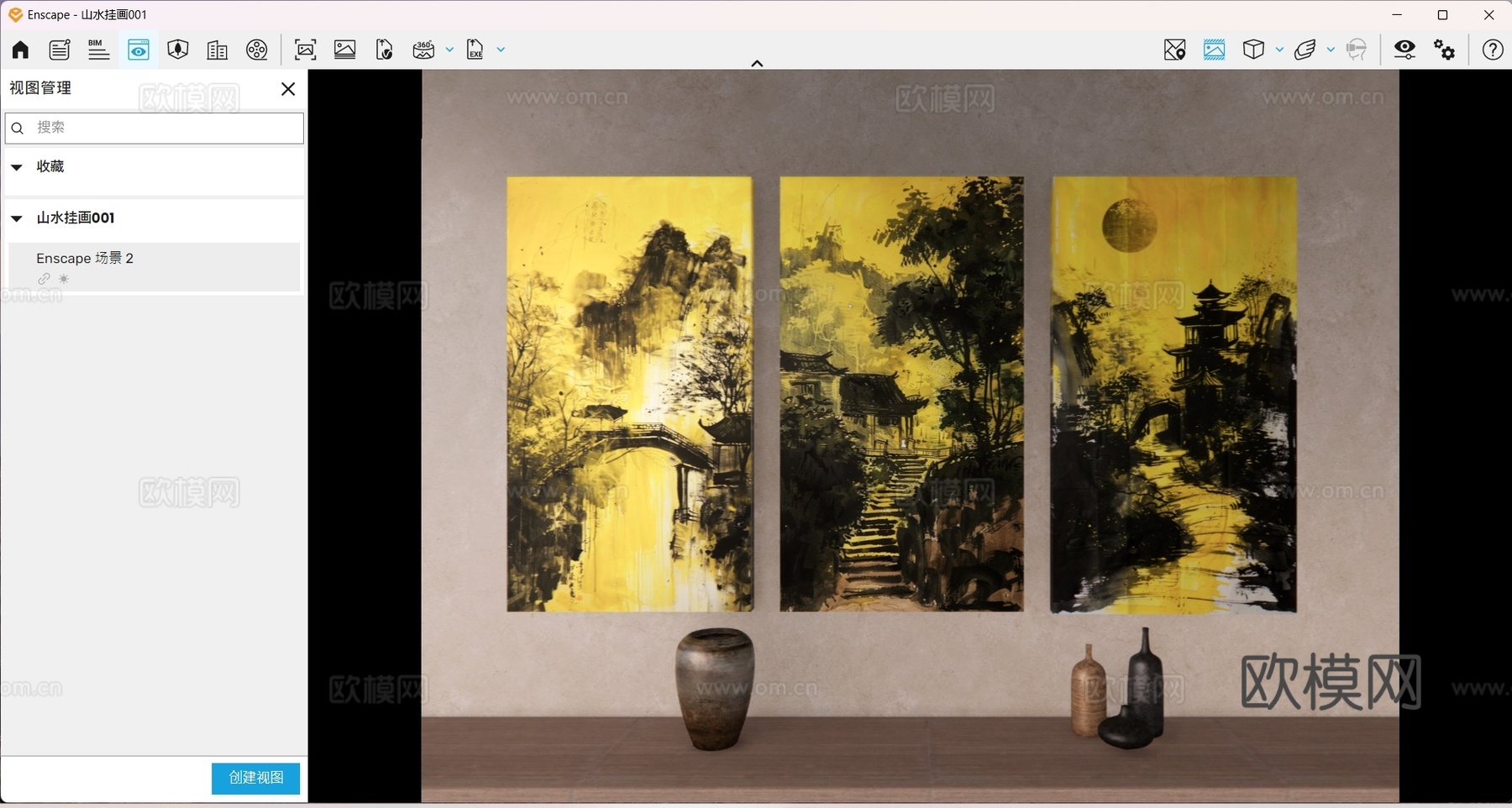Click the export validated file icon
1512x808 pixels.
pos(384,50)
